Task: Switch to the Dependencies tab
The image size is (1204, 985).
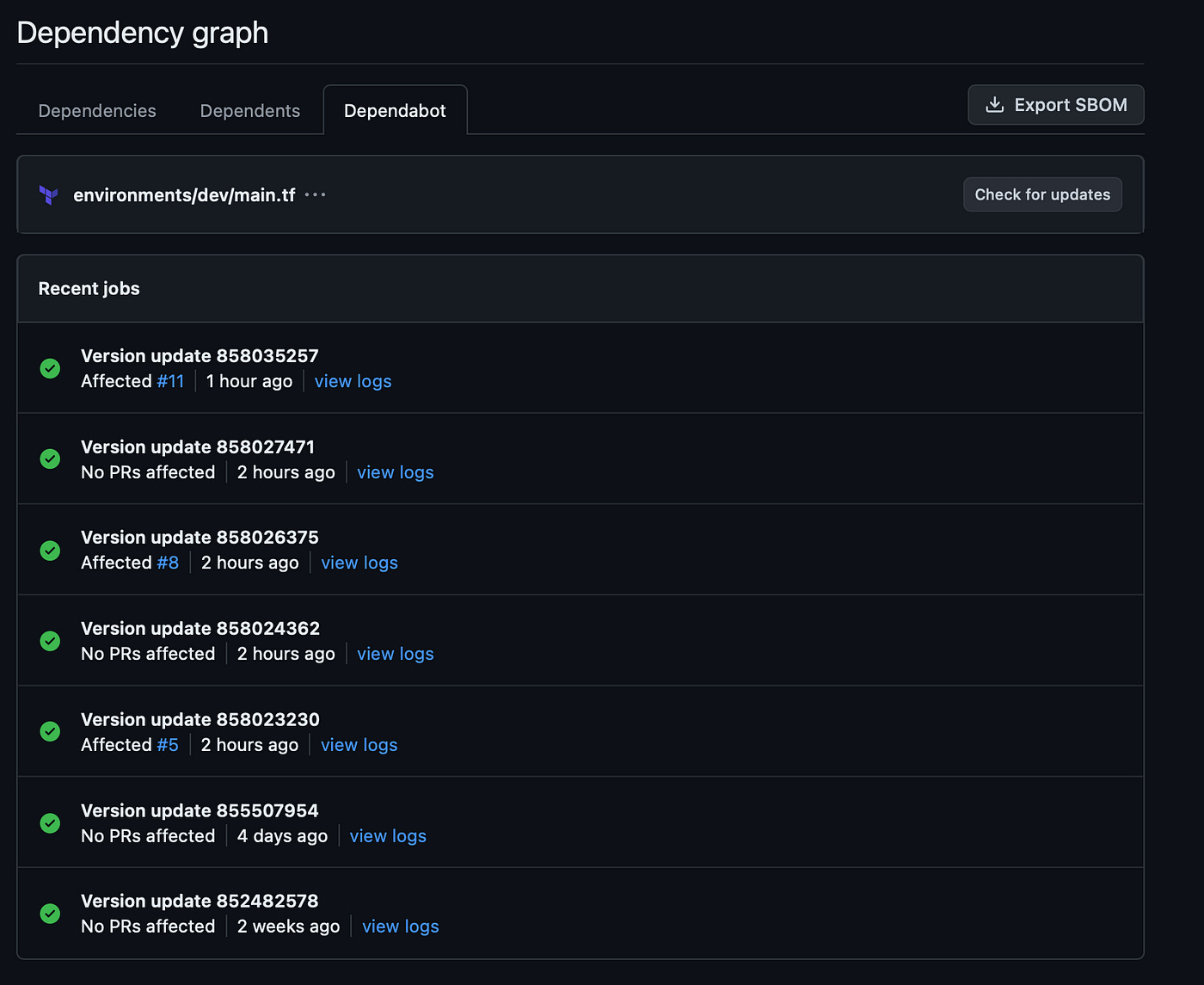Action: [x=97, y=111]
